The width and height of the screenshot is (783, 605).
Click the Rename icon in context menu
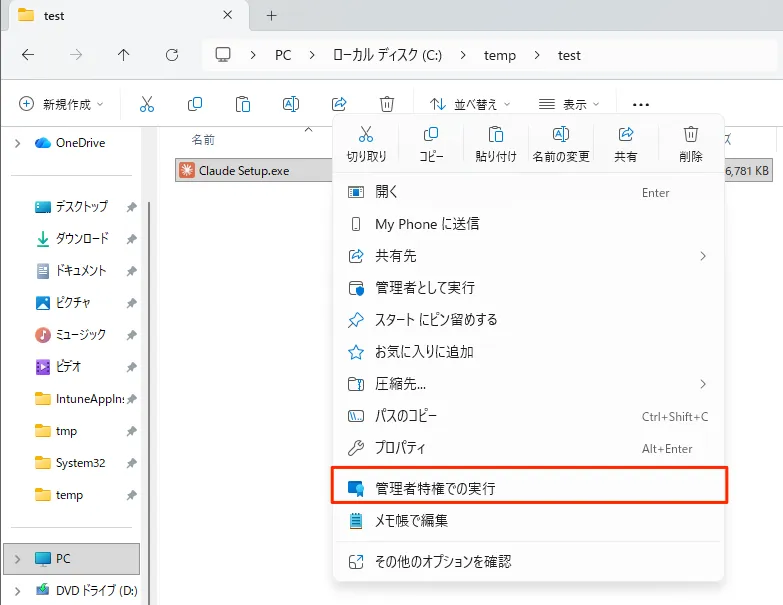[561, 135]
